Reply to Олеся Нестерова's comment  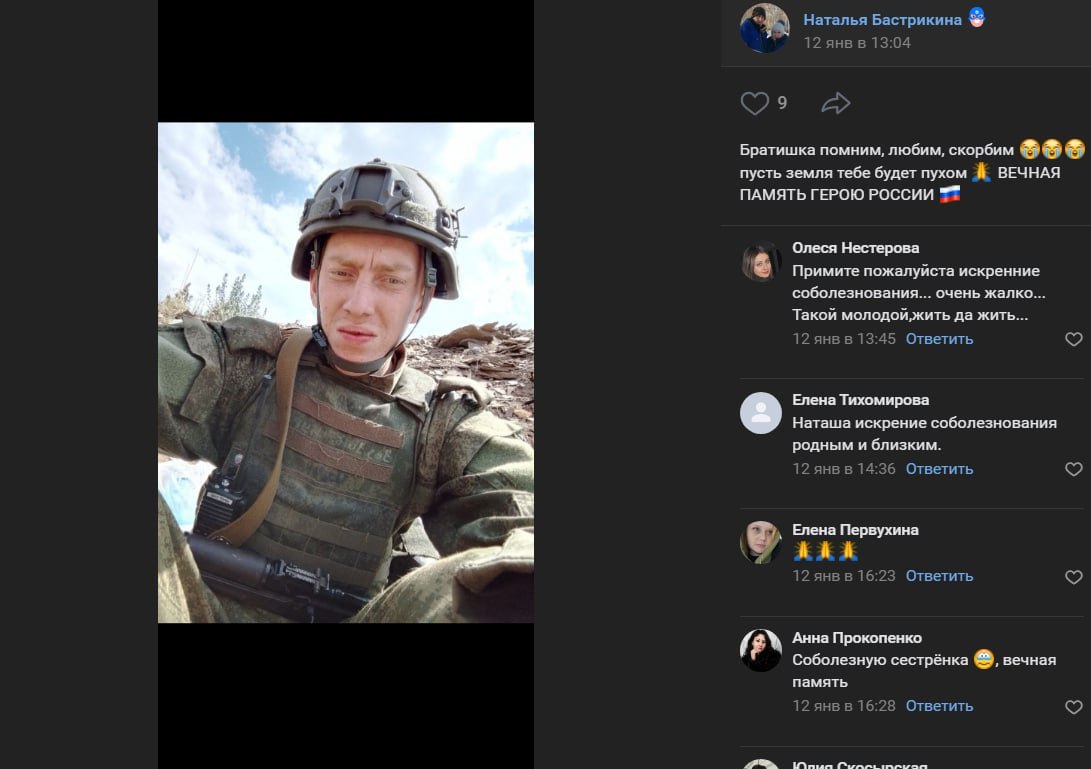(x=939, y=339)
